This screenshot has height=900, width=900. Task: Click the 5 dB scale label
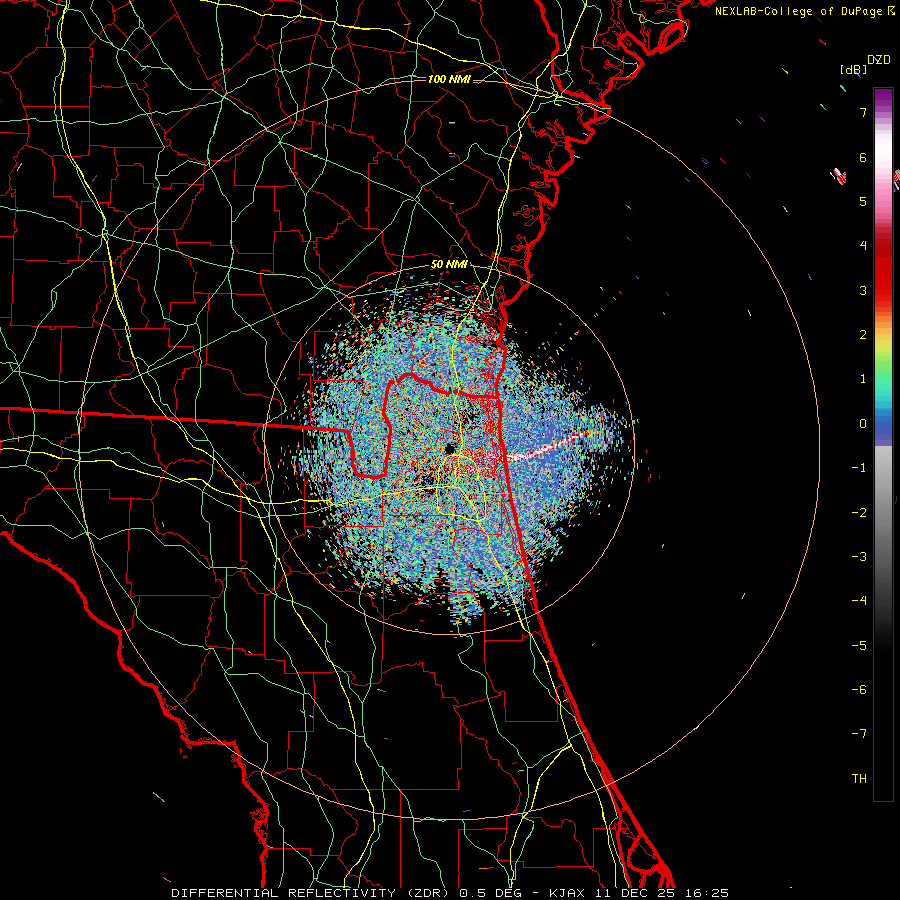pos(863,201)
